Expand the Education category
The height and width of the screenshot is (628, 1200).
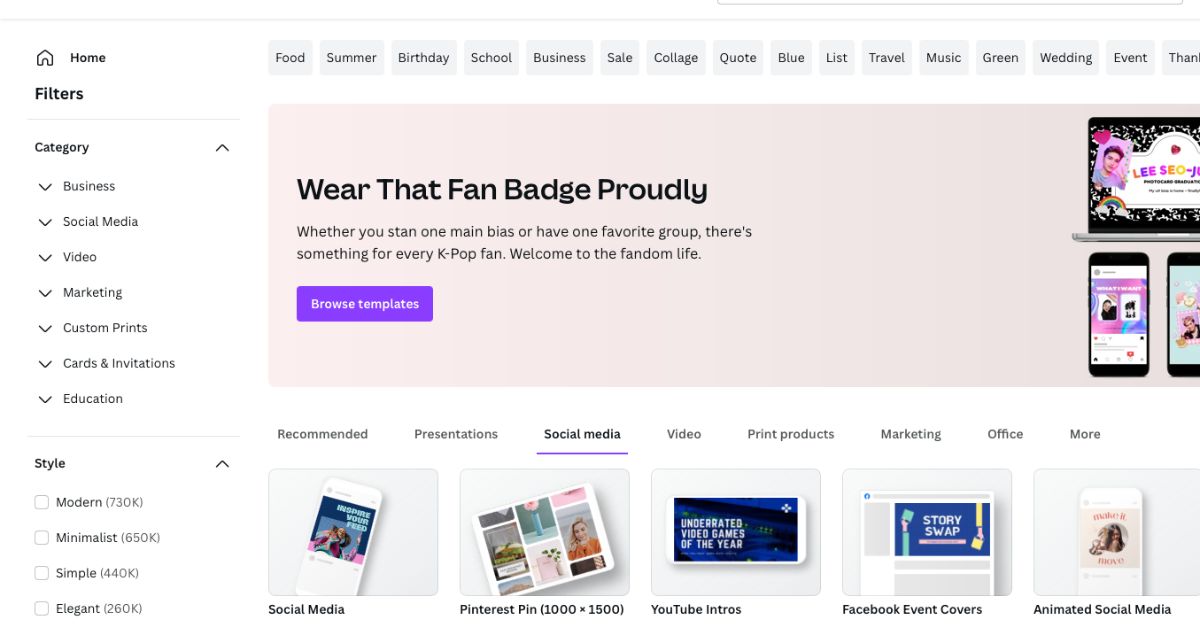[45, 398]
